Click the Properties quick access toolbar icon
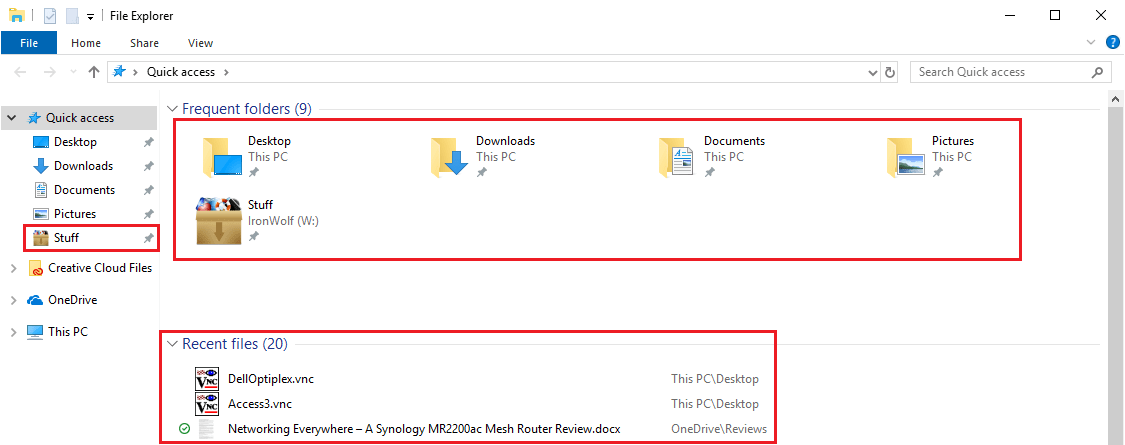1125x445 pixels. point(50,15)
